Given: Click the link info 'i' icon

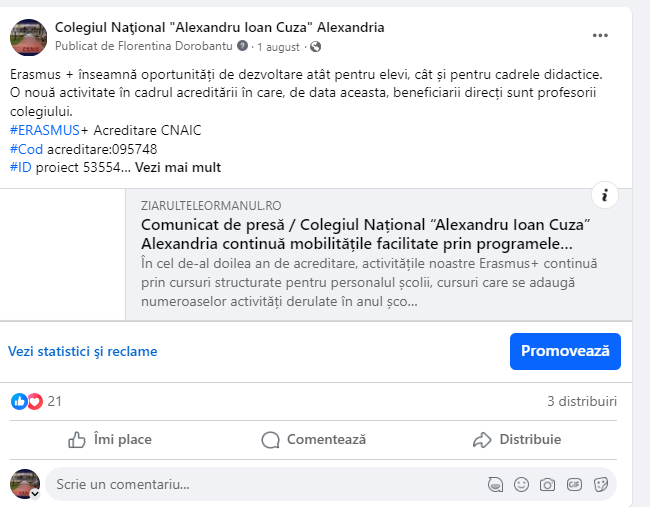Looking at the screenshot, I should (605, 195).
